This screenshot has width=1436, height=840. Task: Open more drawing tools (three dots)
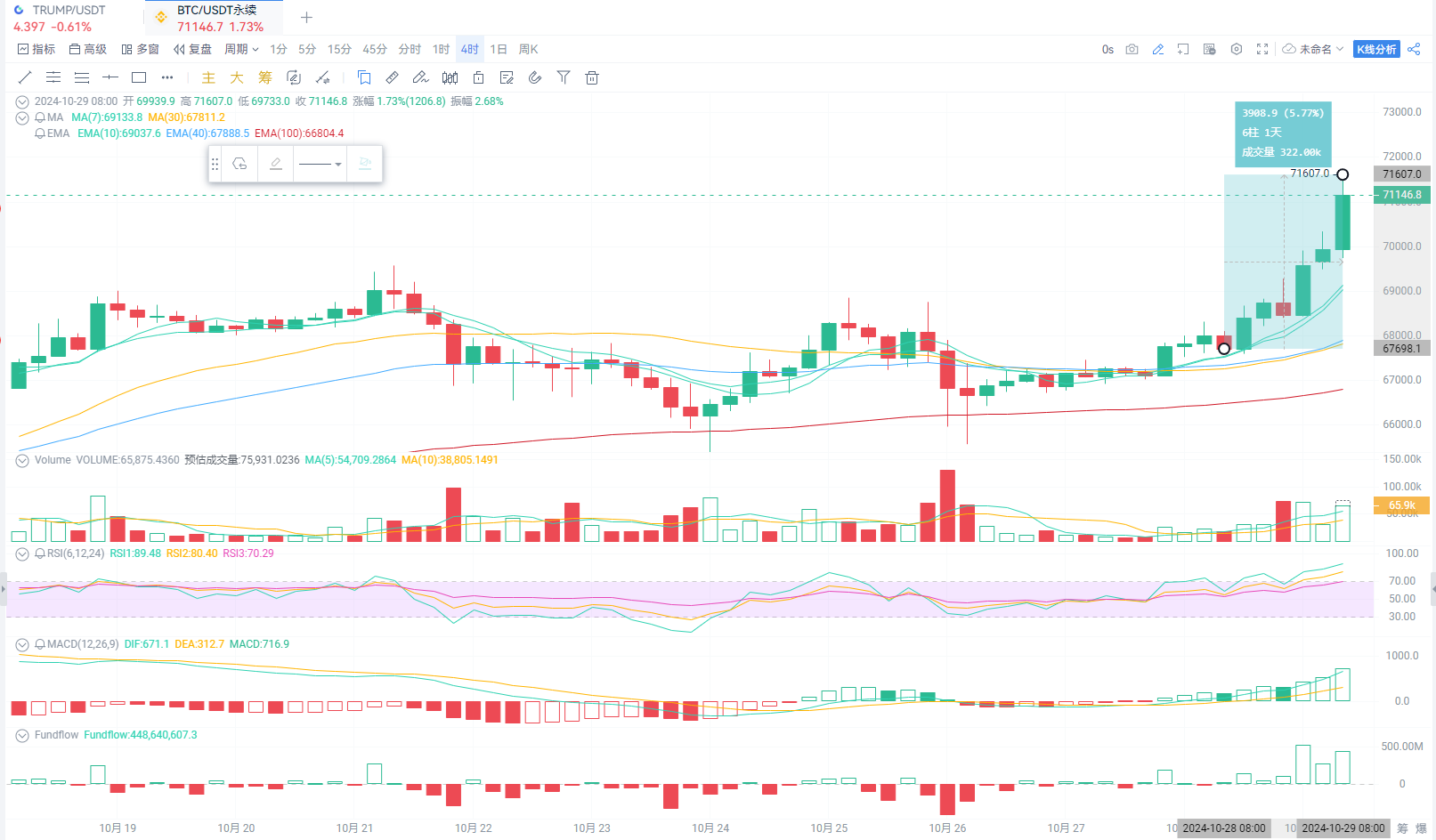click(x=167, y=77)
